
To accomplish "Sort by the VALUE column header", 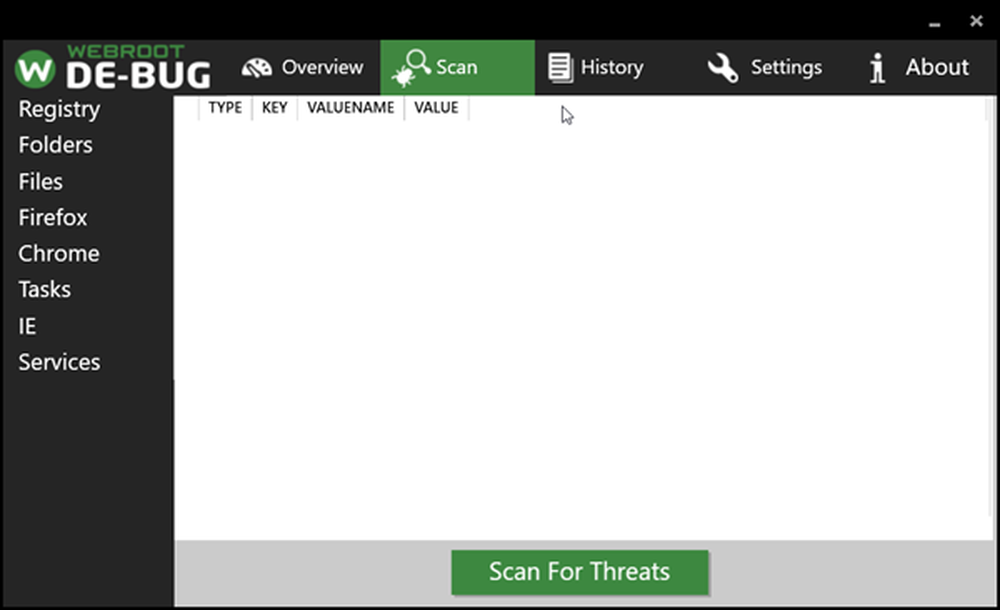I will click(x=436, y=108).
